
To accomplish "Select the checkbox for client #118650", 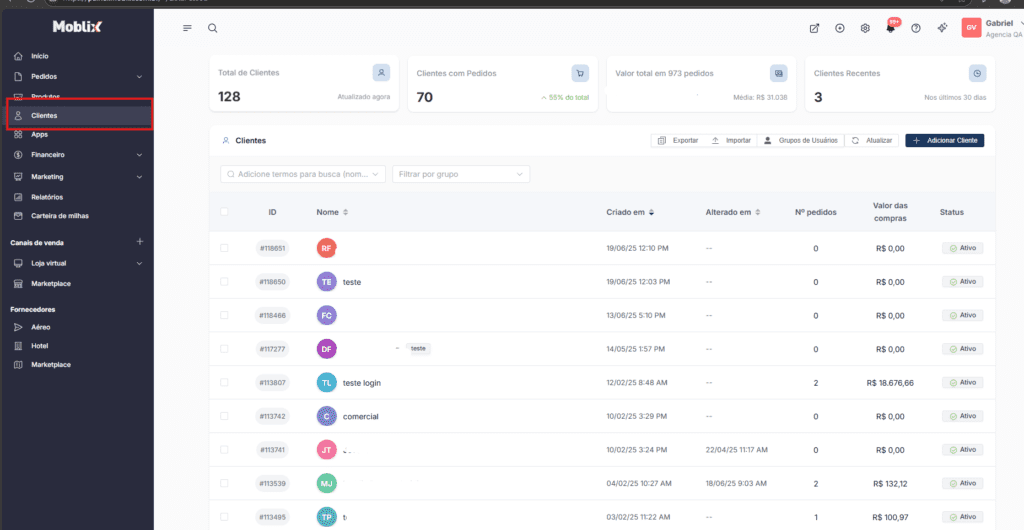I will pos(224,282).
